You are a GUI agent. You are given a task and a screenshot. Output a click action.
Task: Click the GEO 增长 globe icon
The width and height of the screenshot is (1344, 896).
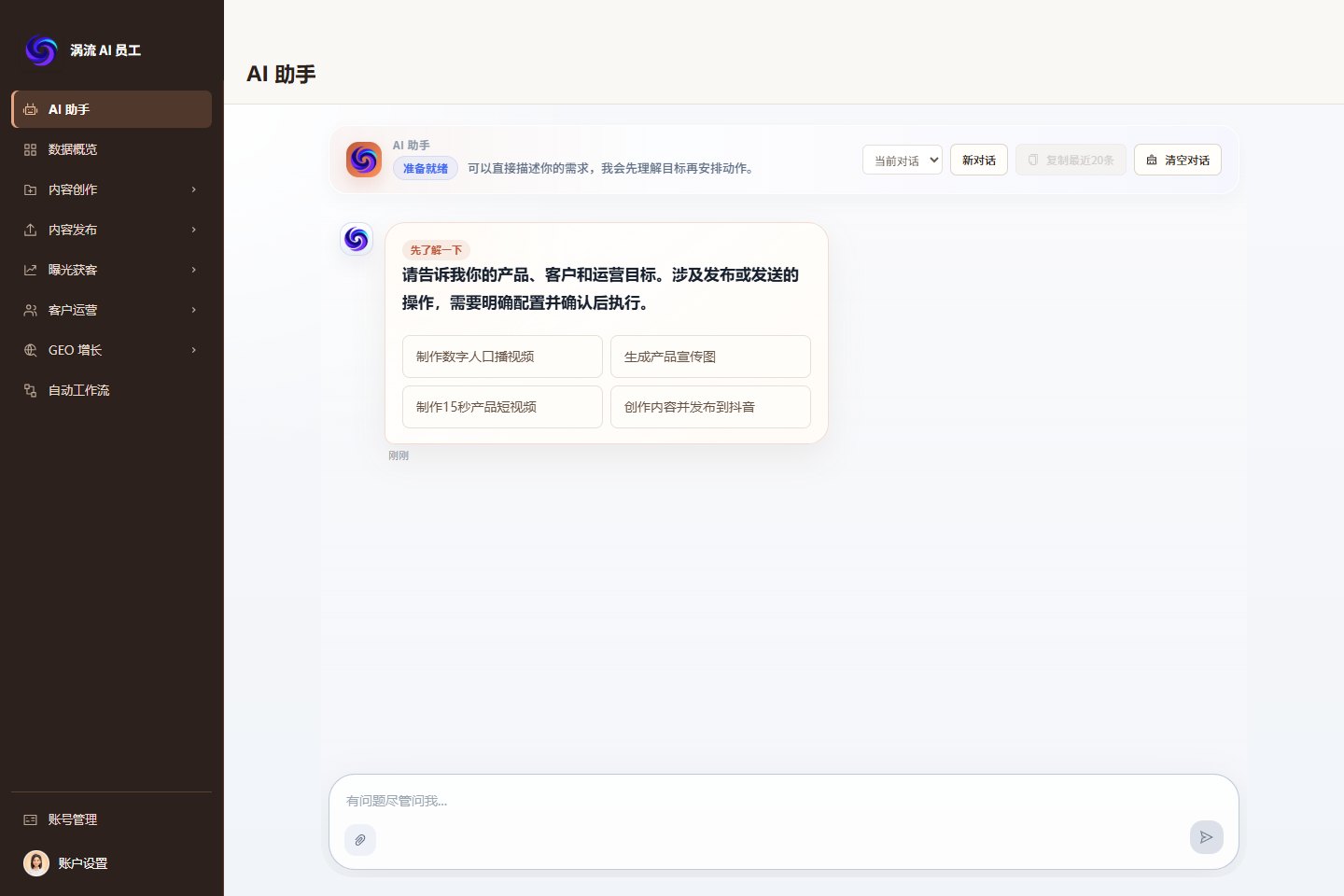click(x=30, y=350)
